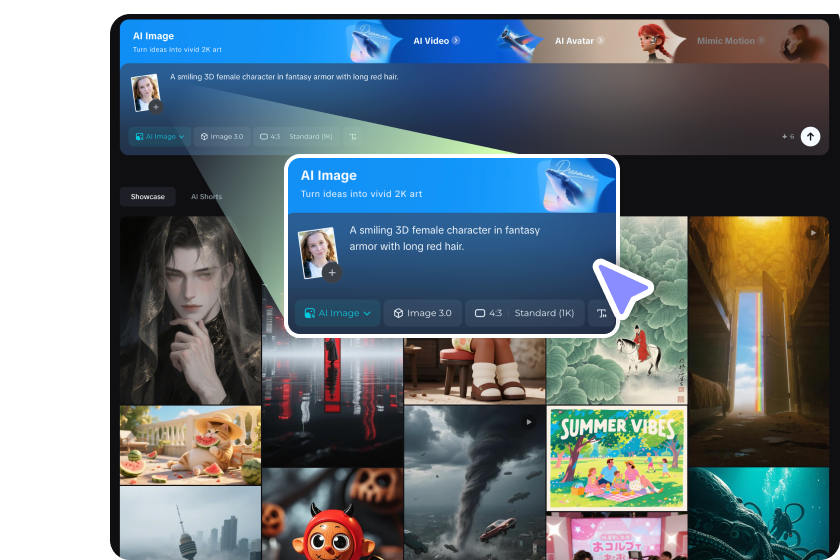Open the 4:3 Standard (1K) ratio setting in the top toolbar
The height and width of the screenshot is (560, 840).
[x=296, y=137]
